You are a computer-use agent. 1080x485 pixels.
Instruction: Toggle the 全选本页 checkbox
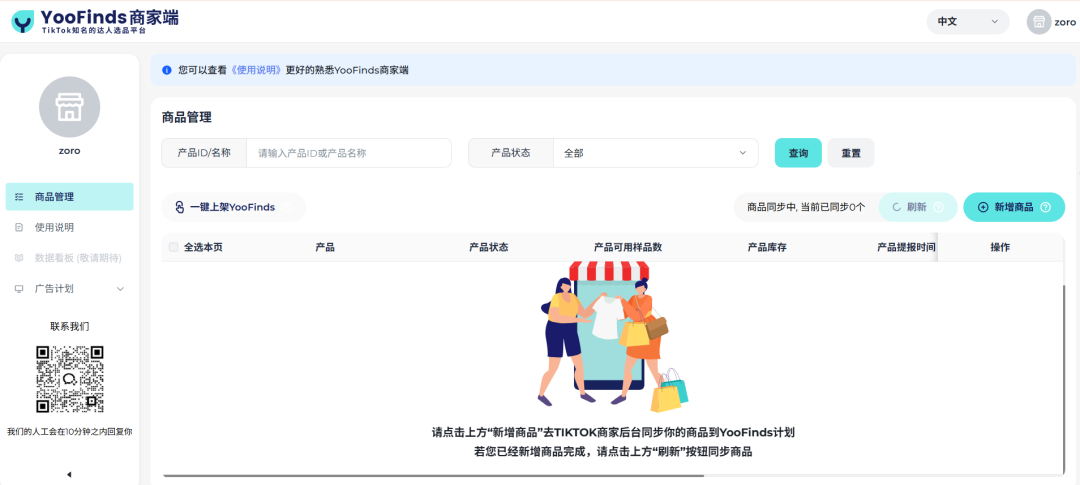[173, 247]
